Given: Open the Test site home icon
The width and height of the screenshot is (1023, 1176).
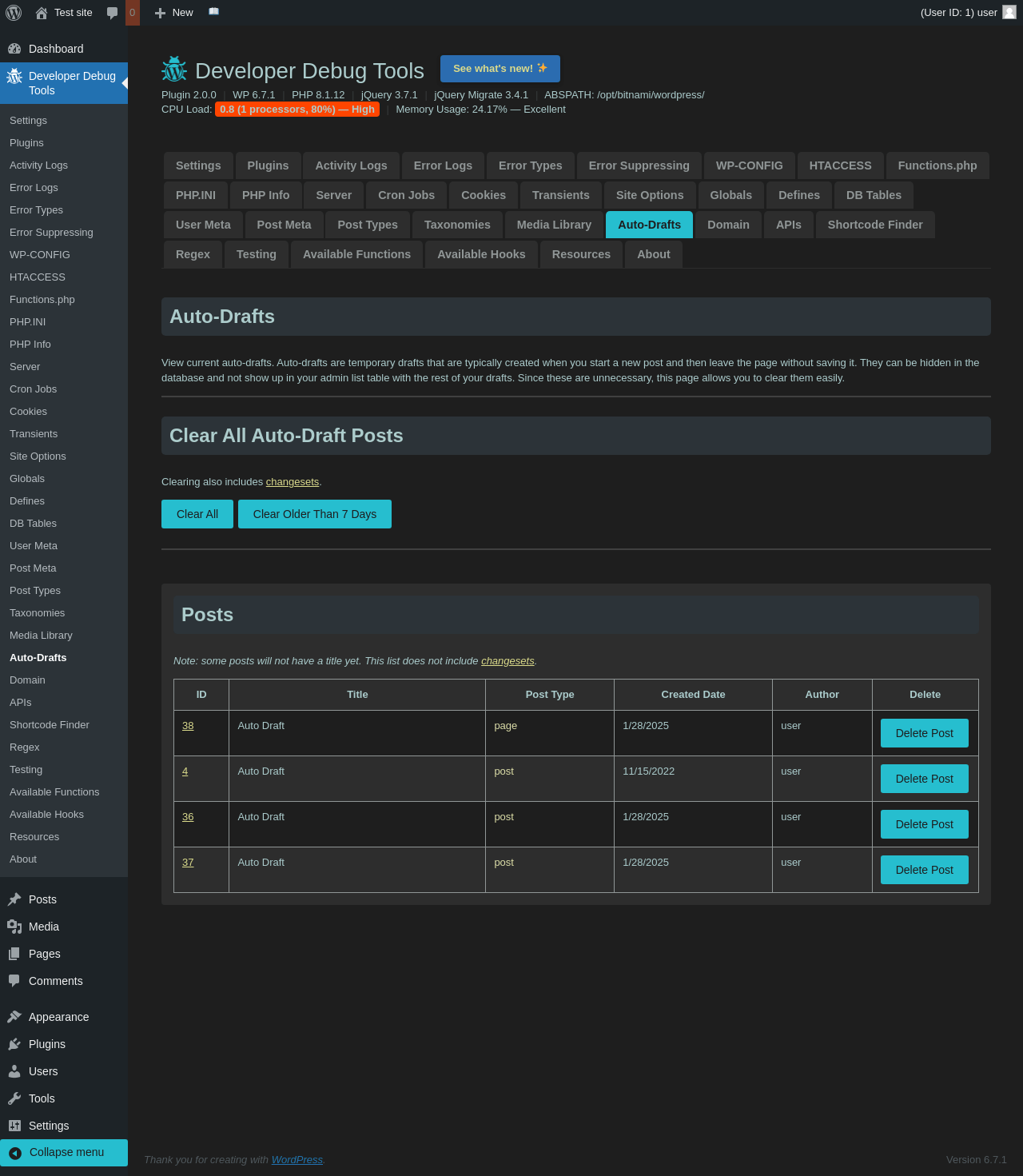Looking at the screenshot, I should pyautogui.click(x=42, y=13).
